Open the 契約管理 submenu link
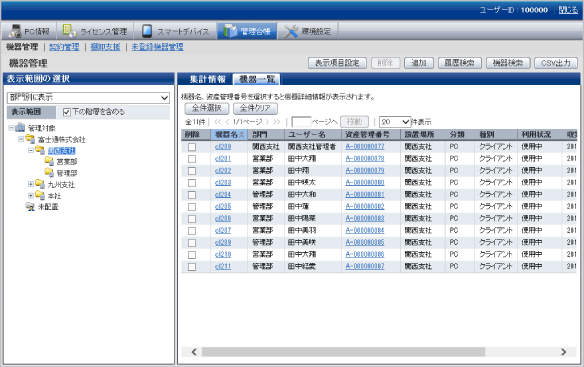Image resolution: width=584 pixels, height=367 pixels. click(64, 47)
